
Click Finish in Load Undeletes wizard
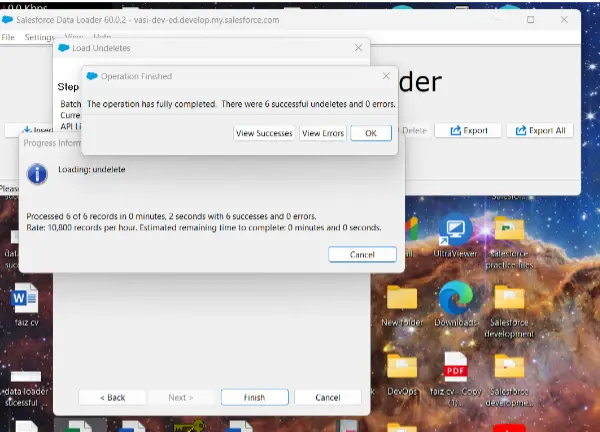pyautogui.click(x=254, y=397)
